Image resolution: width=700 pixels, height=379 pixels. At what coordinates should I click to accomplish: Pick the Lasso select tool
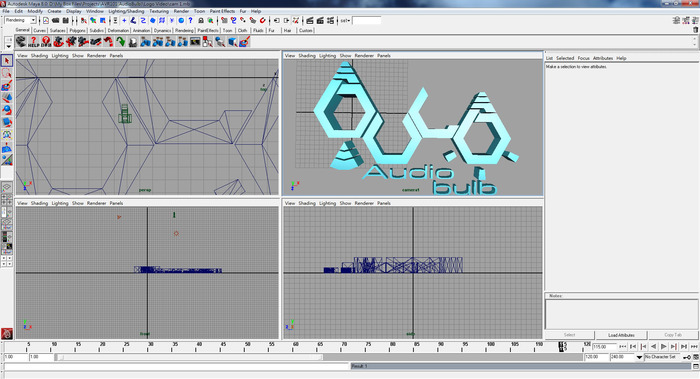coord(7,73)
